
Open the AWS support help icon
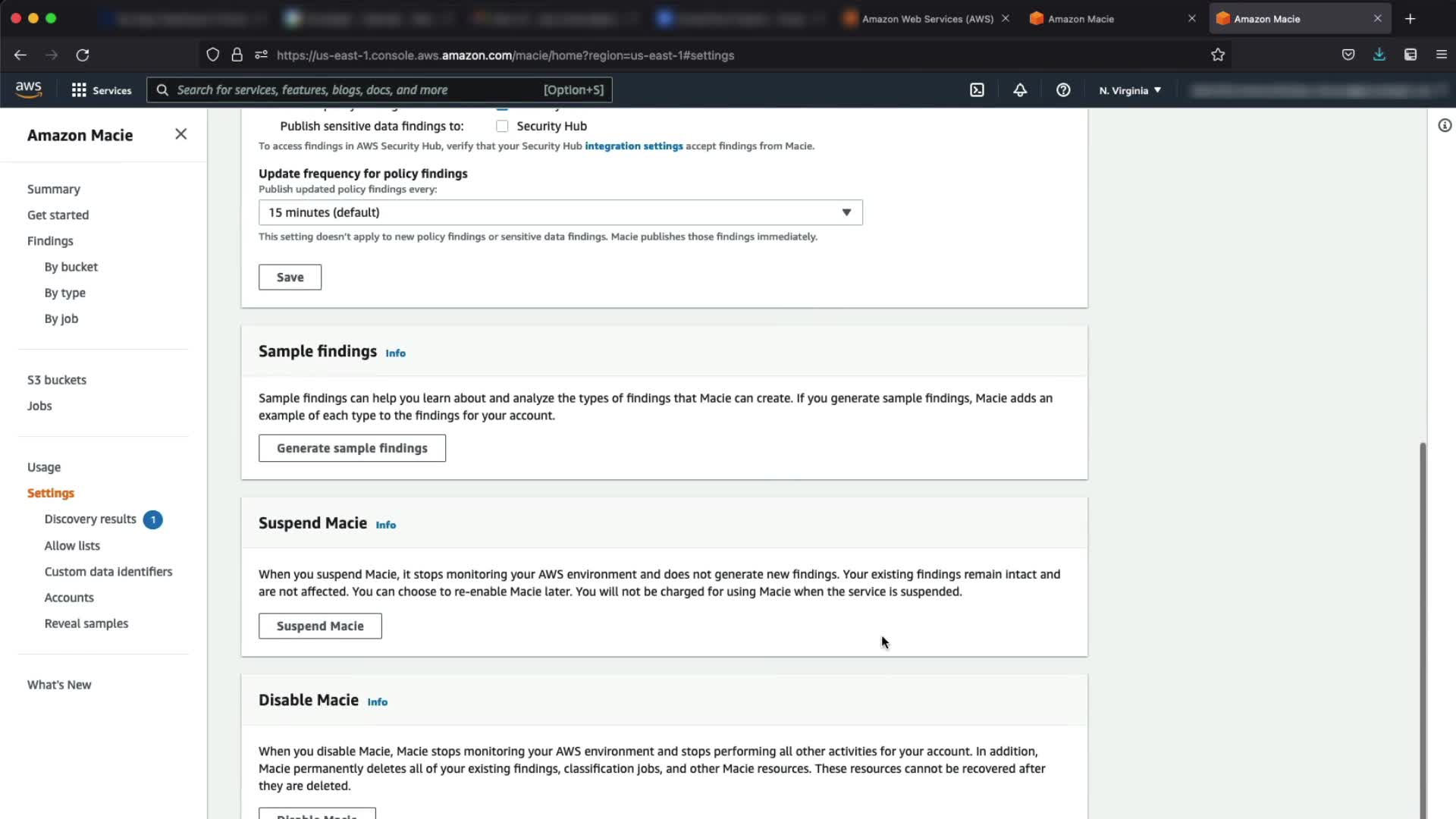click(1063, 90)
